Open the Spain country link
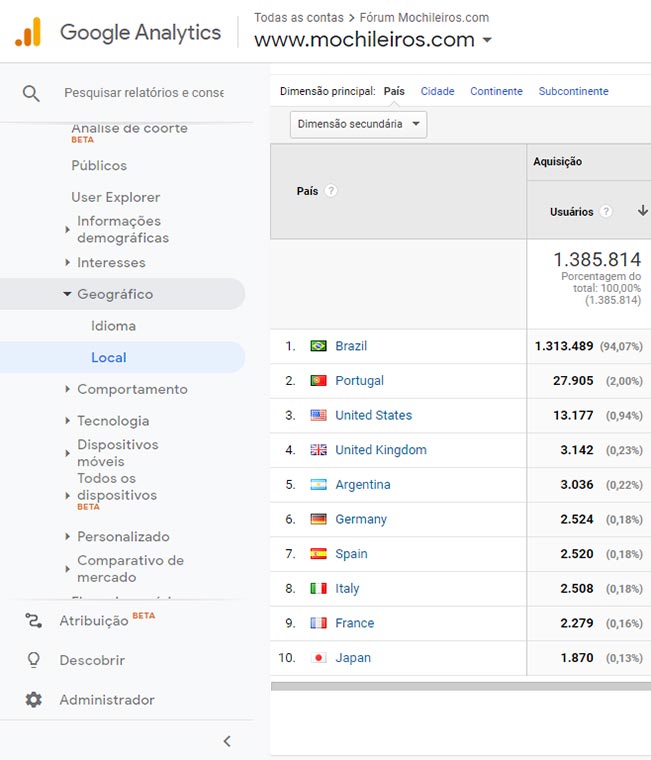The image size is (651, 760). click(351, 554)
